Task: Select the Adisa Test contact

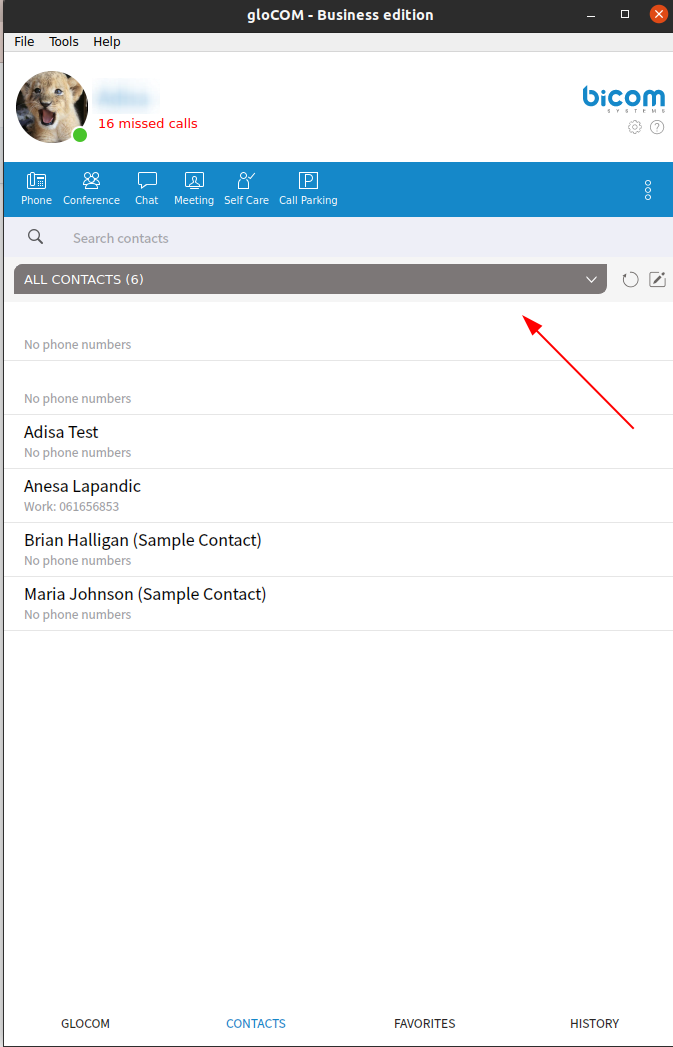Action: 339,441
